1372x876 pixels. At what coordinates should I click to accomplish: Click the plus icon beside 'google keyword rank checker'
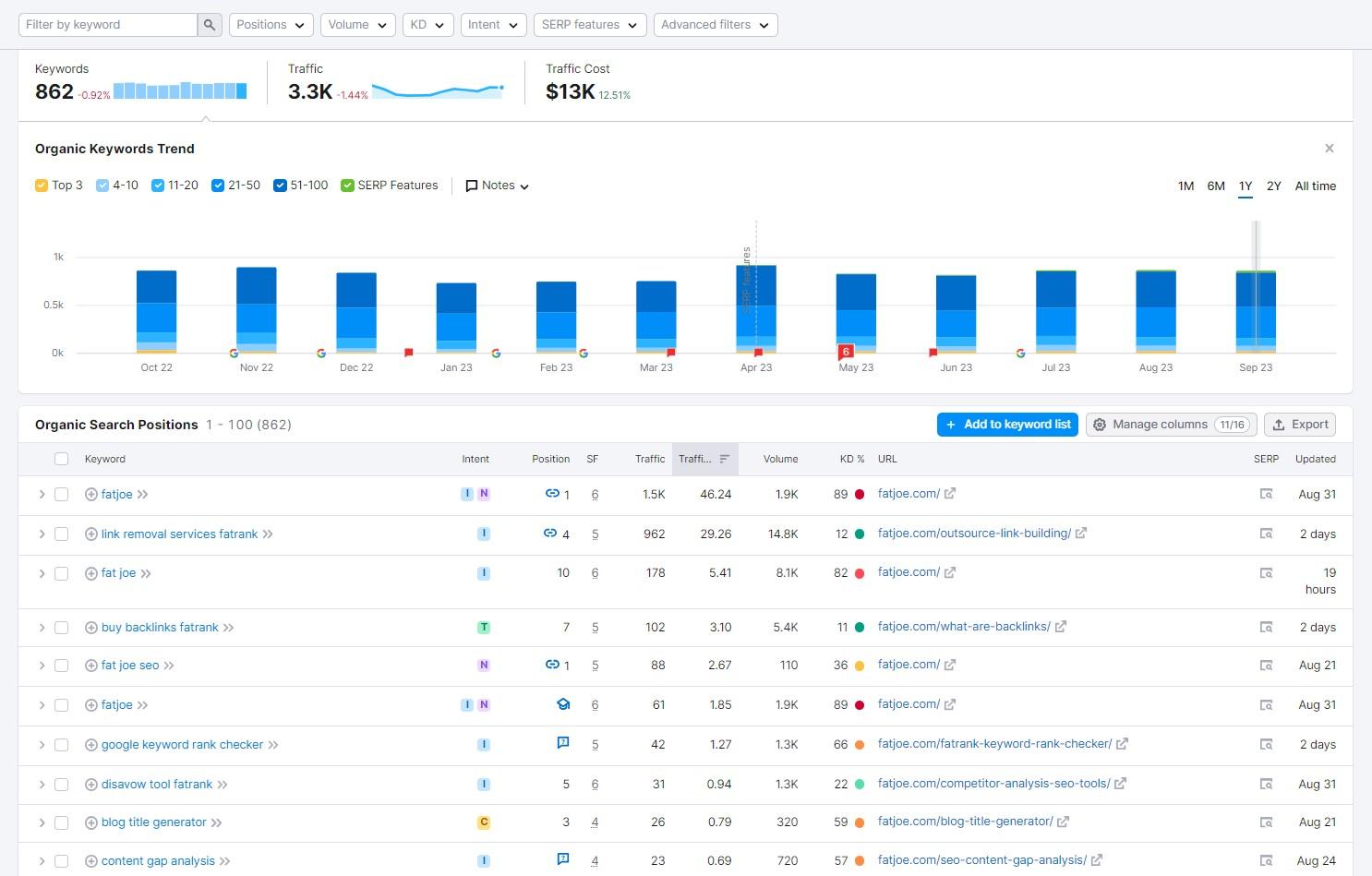pos(91,745)
